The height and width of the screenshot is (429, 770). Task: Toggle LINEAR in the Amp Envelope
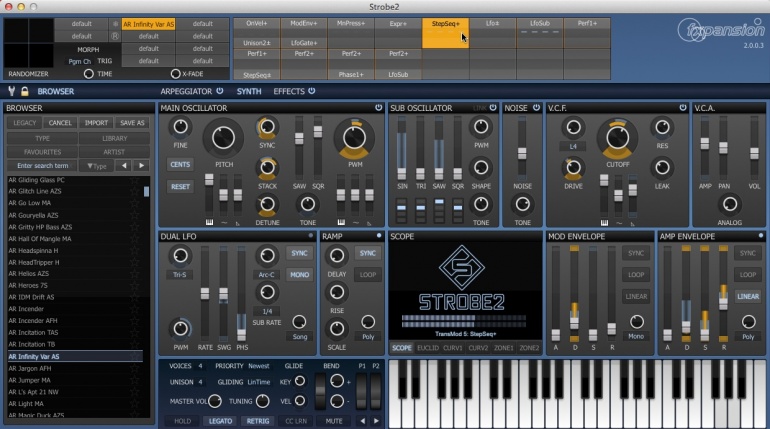click(748, 297)
